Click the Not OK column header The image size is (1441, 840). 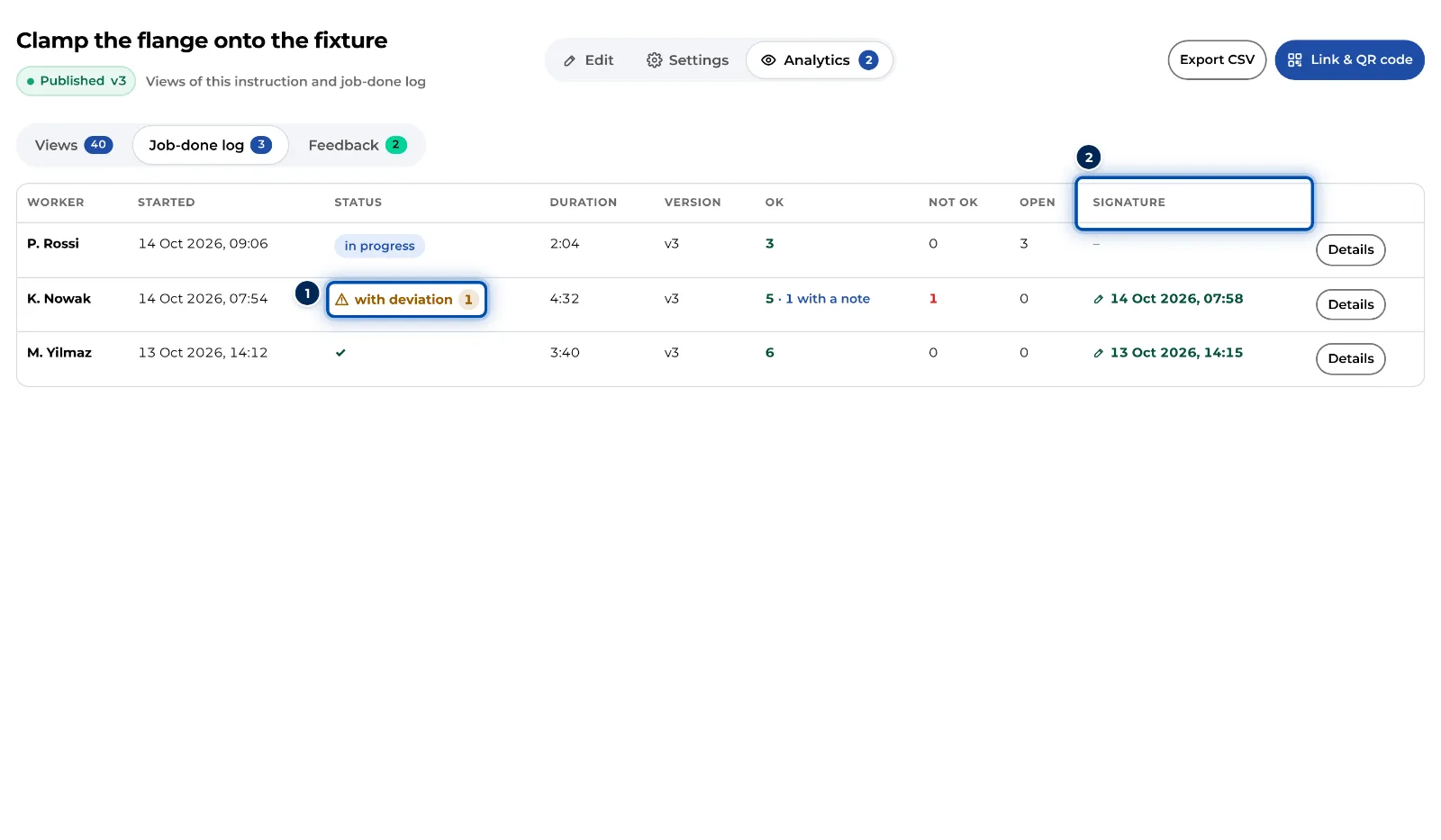click(953, 203)
